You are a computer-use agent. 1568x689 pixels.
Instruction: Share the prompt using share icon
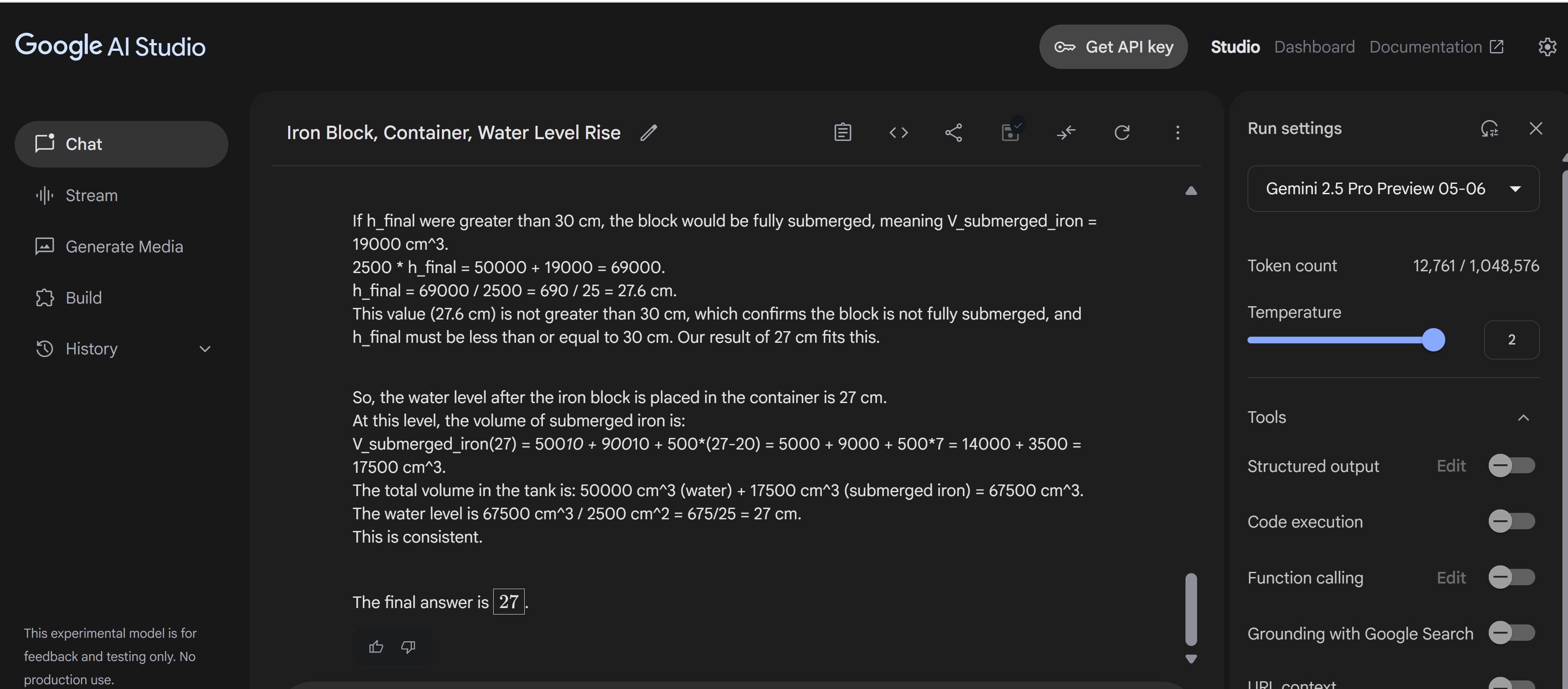click(954, 132)
